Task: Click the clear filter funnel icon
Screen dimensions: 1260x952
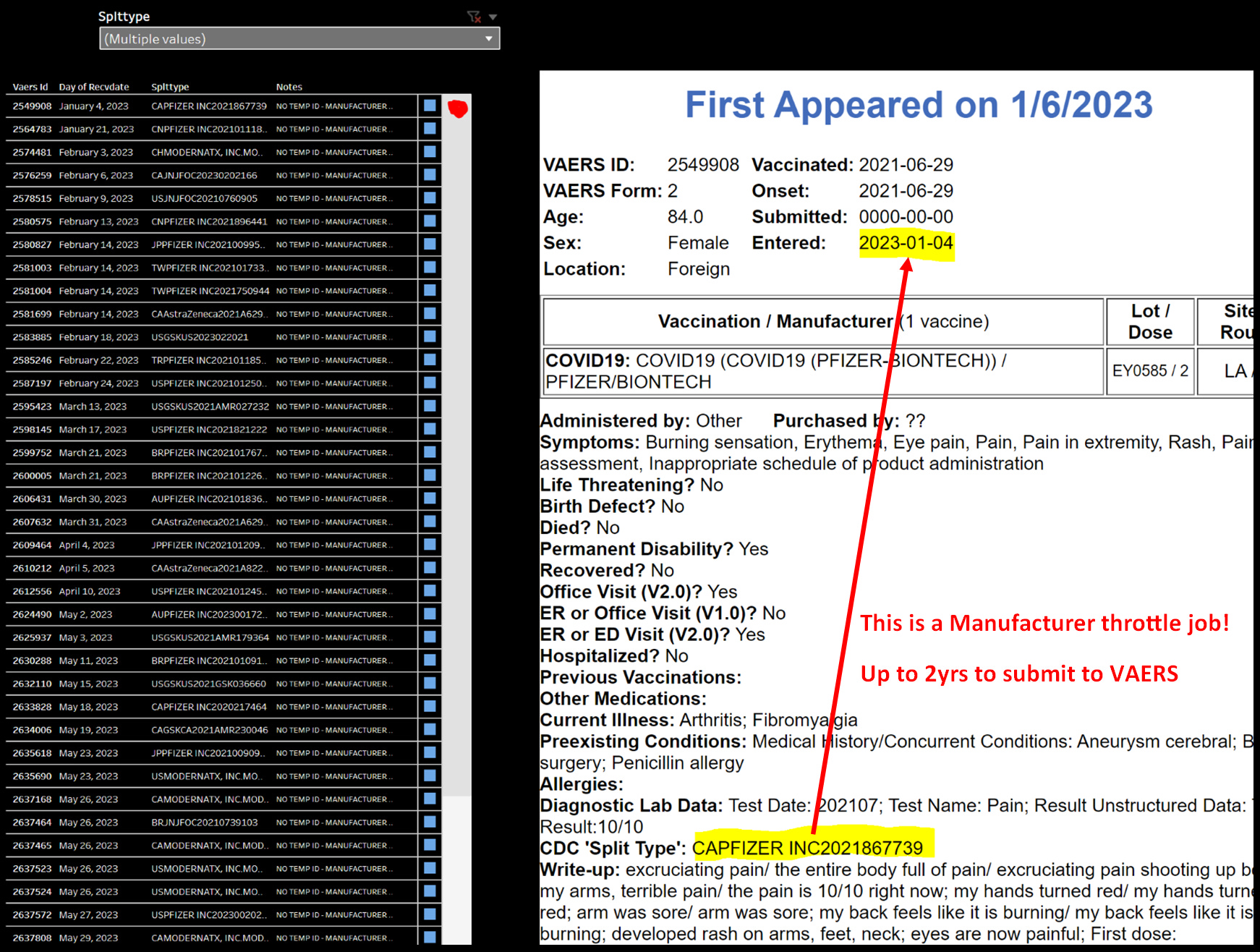Action: (x=474, y=16)
